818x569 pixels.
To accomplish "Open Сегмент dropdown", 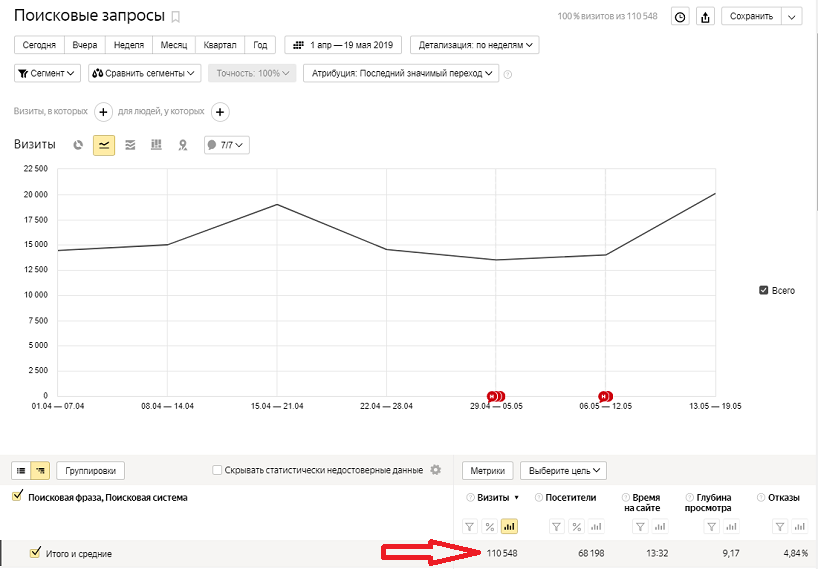I will pos(47,73).
